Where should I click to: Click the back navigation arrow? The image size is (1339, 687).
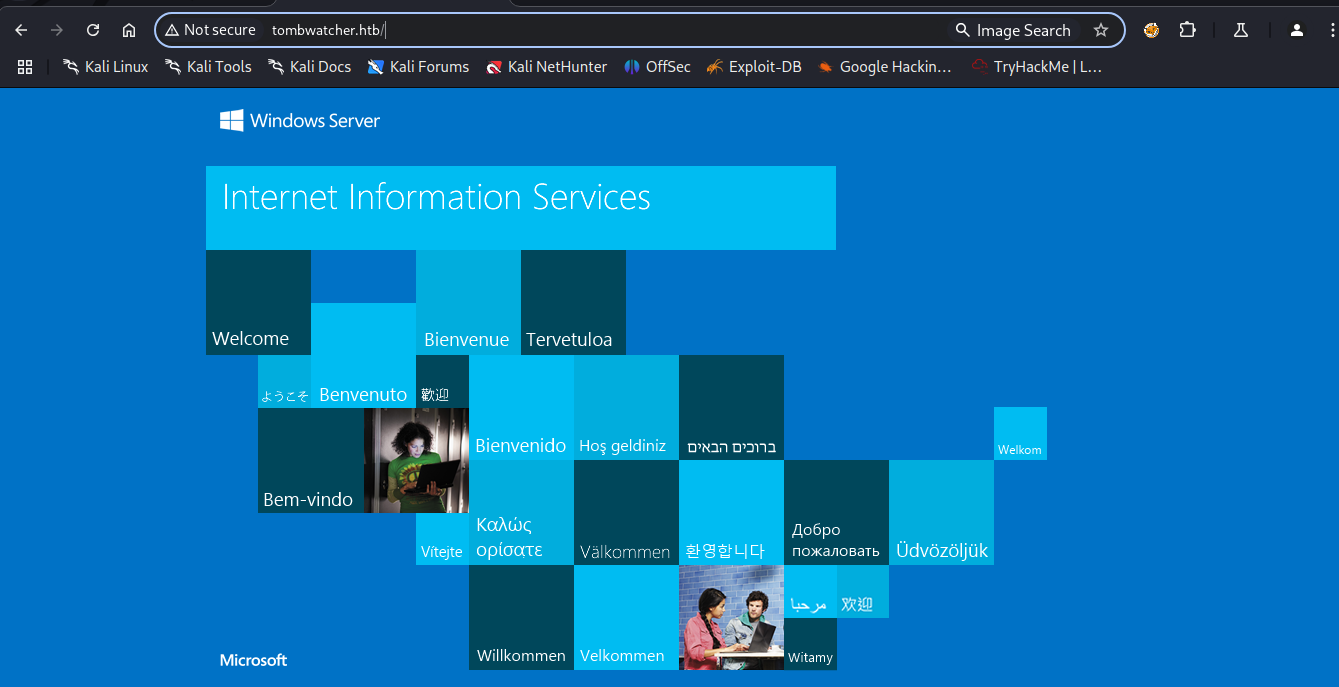(21, 30)
